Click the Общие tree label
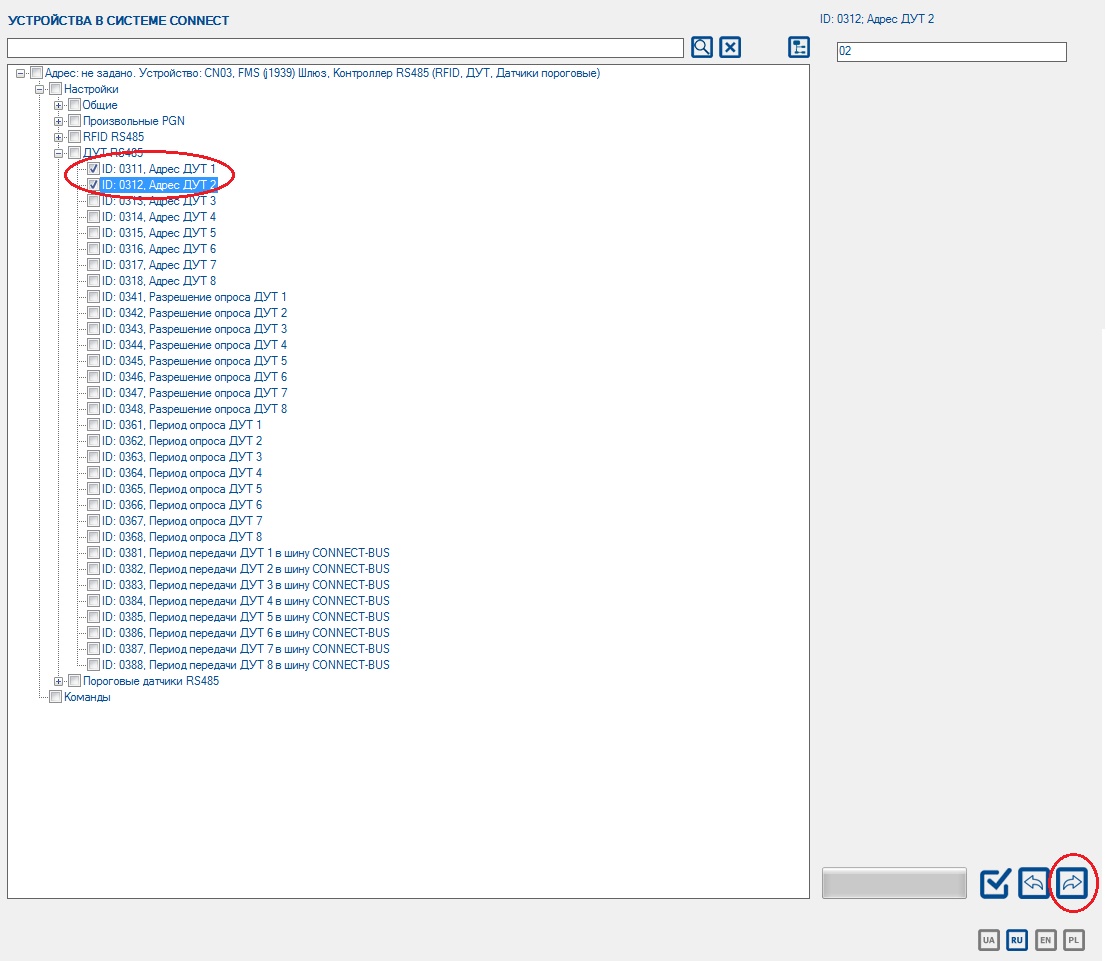 100,105
